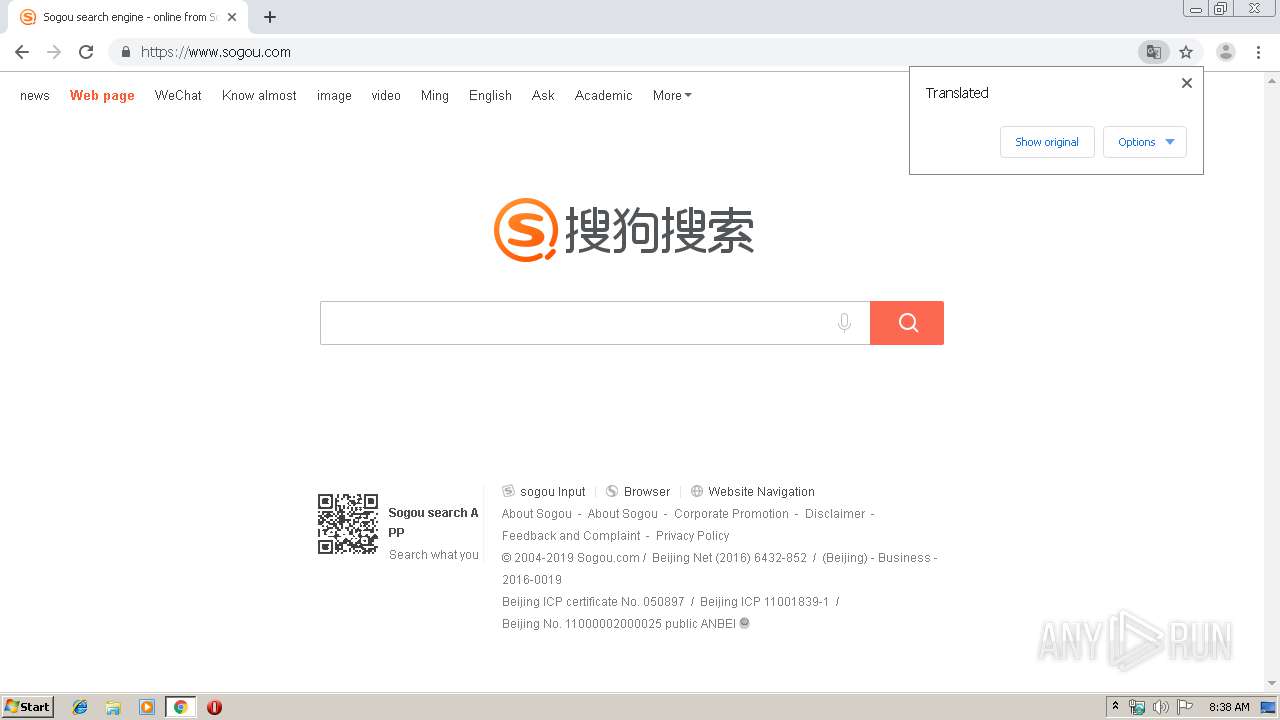The height and width of the screenshot is (720, 1280).
Task: Click the network tray icon
Action: tap(1137, 707)
